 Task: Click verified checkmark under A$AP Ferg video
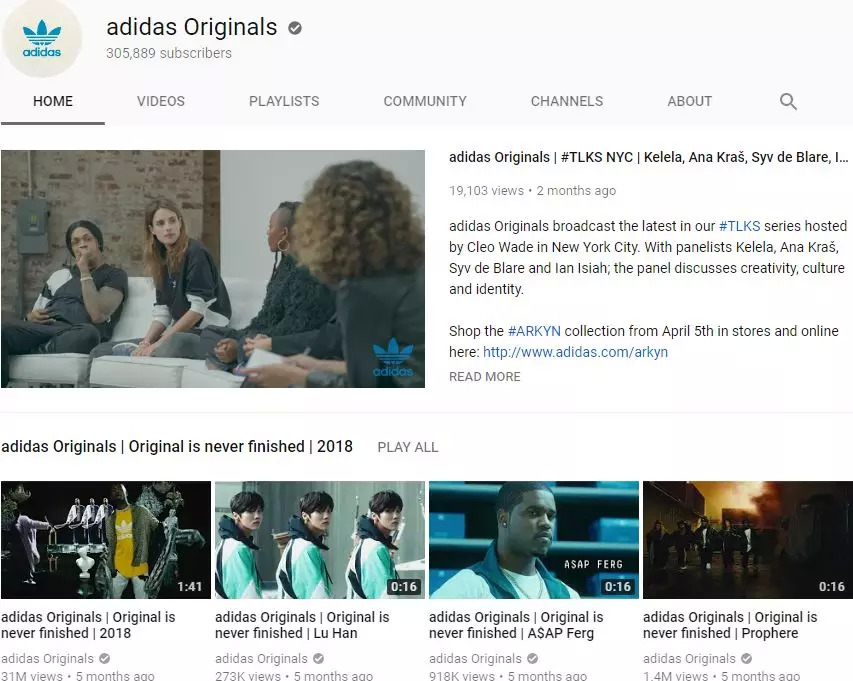click(x=533, y=659)
